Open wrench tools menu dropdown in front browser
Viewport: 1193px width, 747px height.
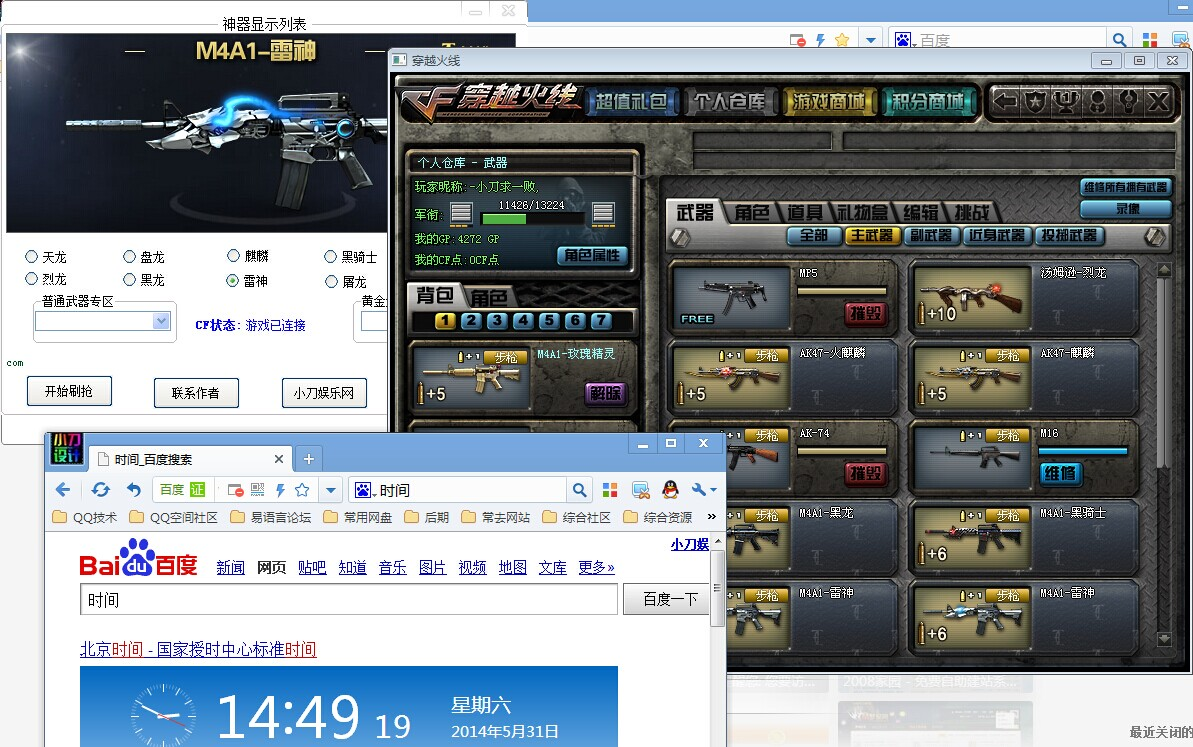point(705,490)
